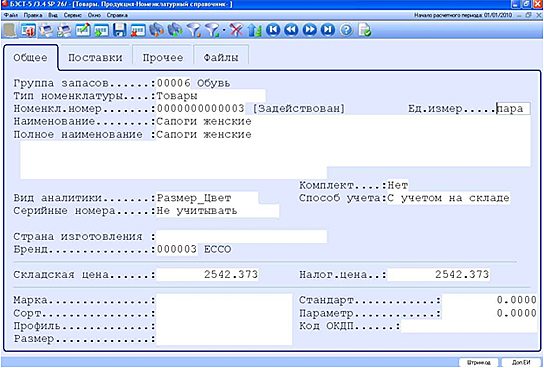Click the binoculars search icon with orange dot
Screen dimensions: 544x368
pyautogui.click(x=156, y=30)
